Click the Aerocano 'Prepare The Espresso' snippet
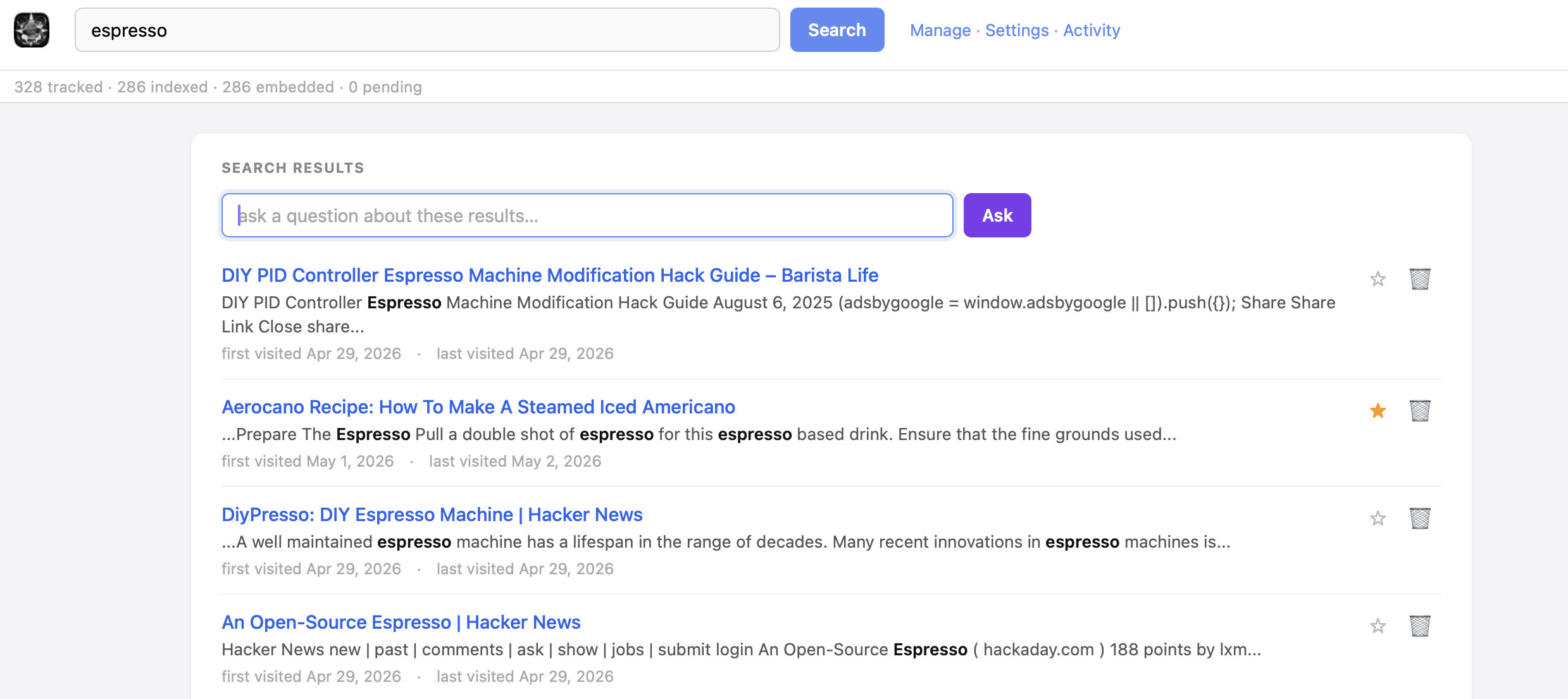 [x=699, y=434]
